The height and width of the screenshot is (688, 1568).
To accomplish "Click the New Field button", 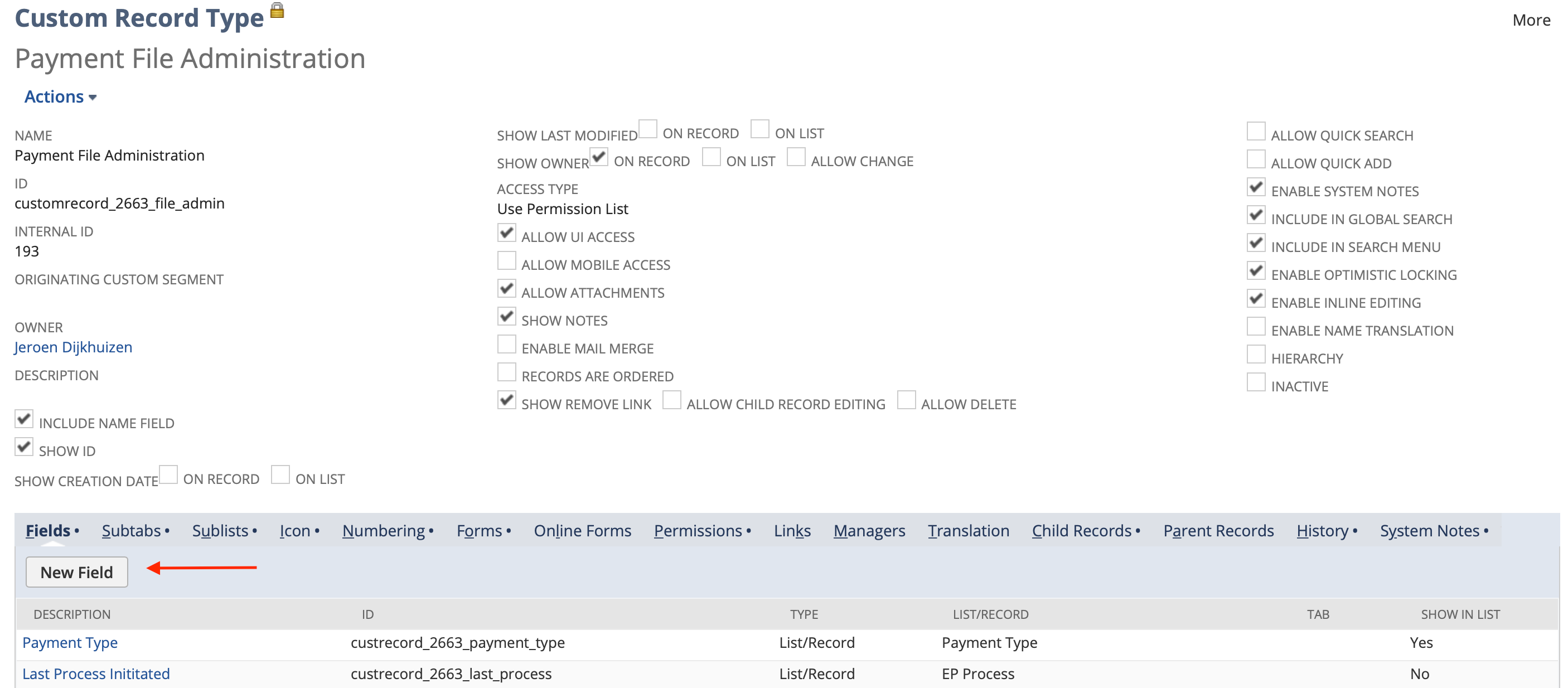I will tap(76, 571).
